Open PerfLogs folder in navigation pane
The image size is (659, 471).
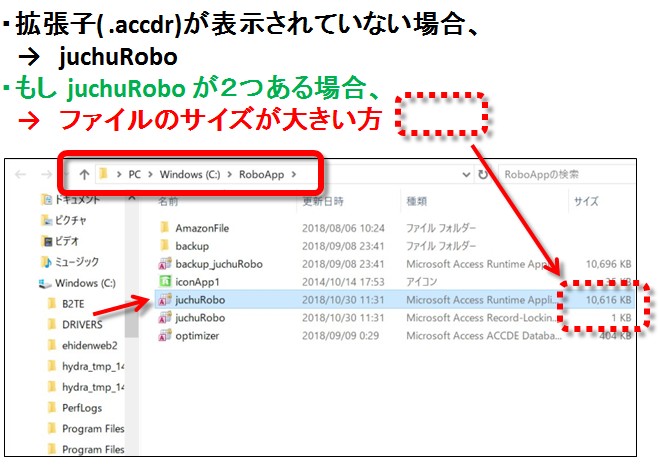point(82,408)
